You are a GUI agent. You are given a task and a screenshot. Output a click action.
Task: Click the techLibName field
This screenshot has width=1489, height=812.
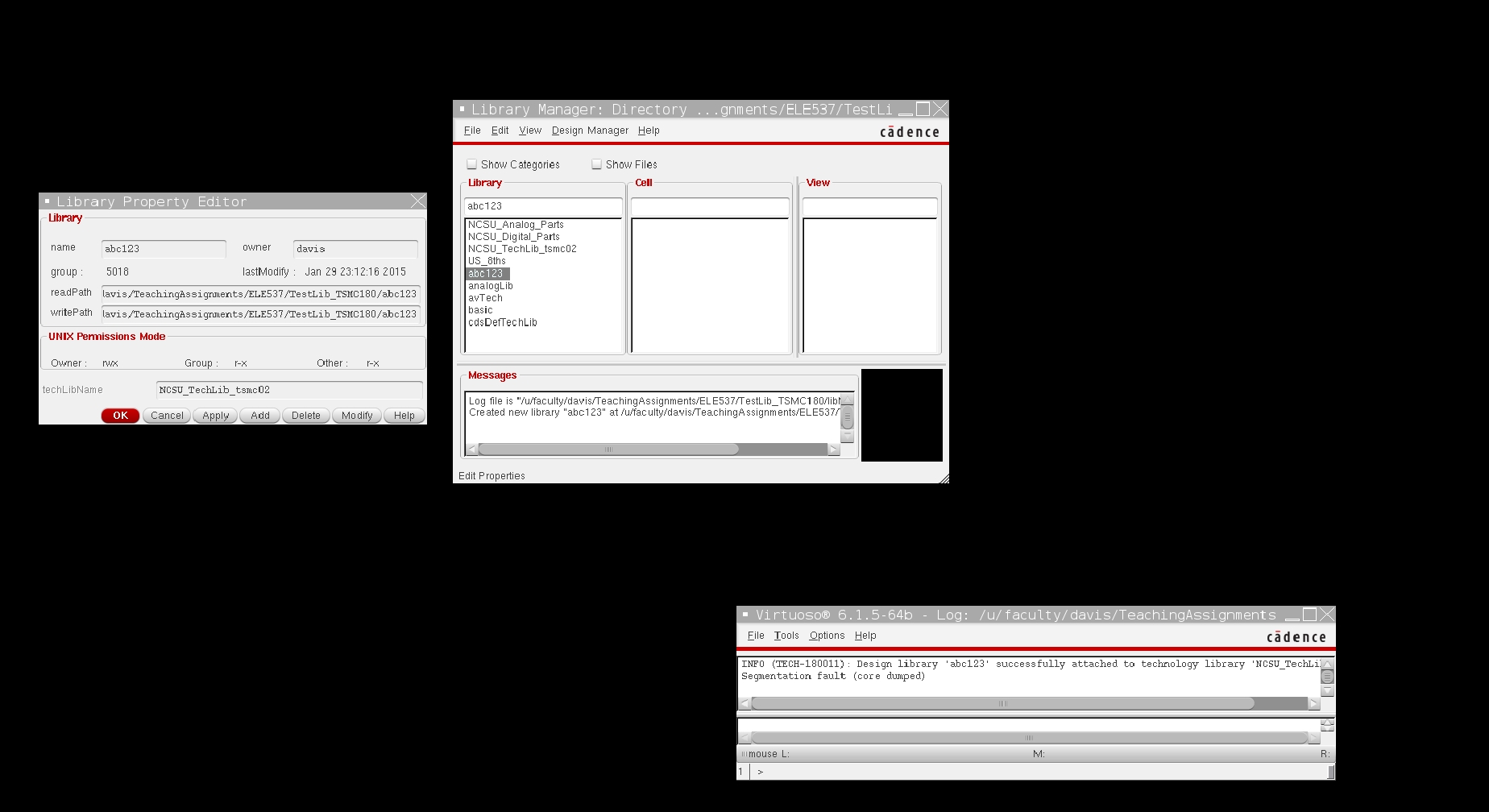coord(289,390)
